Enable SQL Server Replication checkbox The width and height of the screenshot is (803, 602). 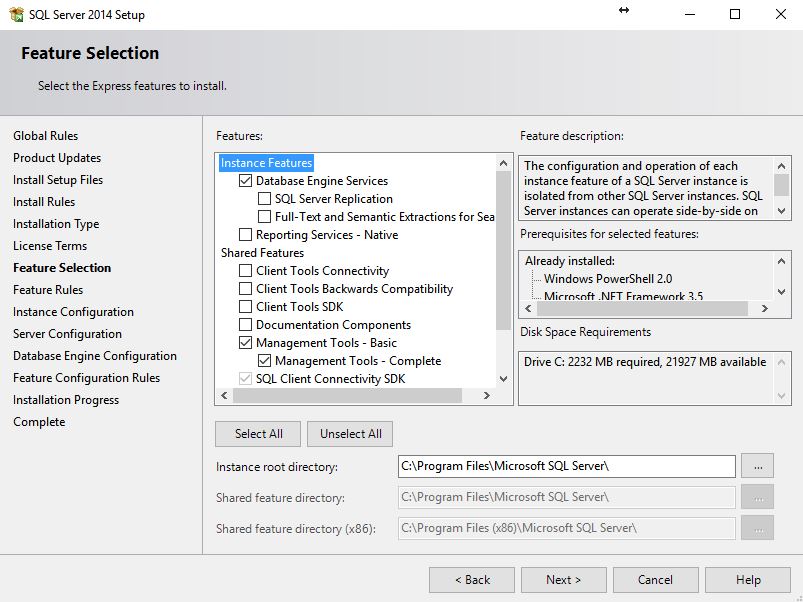(x=264, y=199)
